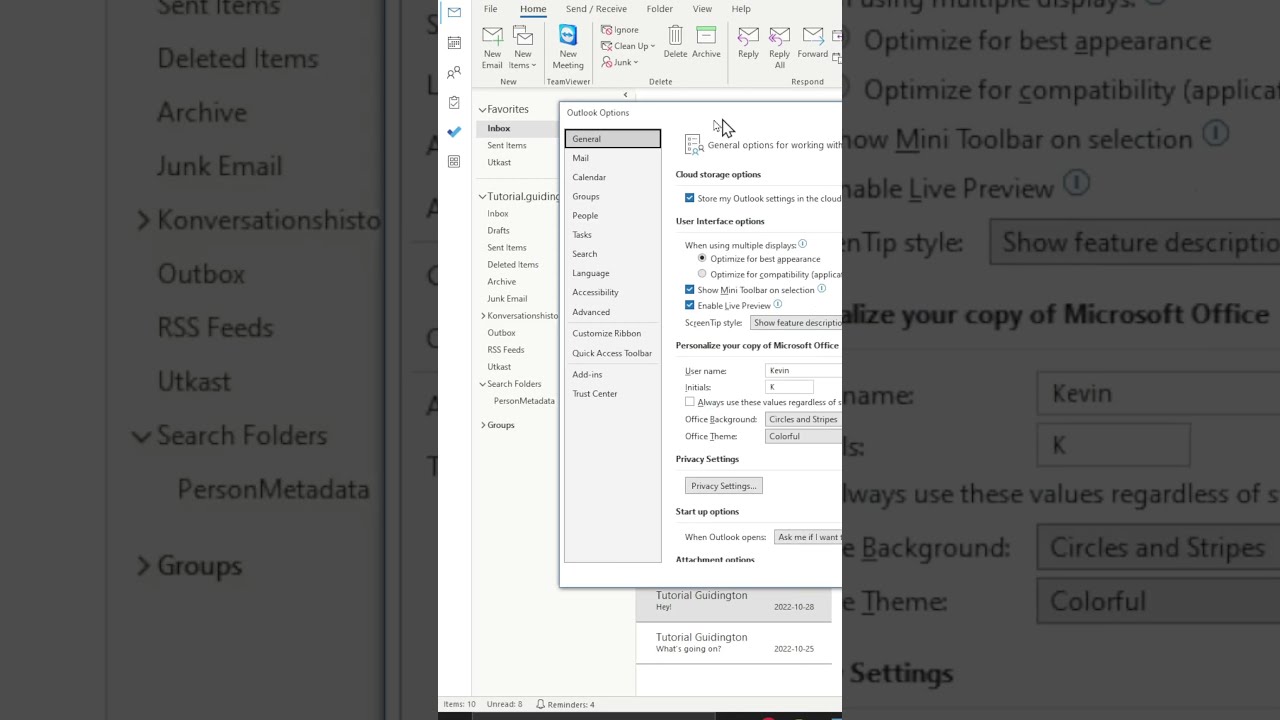The image size is (1280, 720).
Task: Open the File tab
Action: coord(490,9)
